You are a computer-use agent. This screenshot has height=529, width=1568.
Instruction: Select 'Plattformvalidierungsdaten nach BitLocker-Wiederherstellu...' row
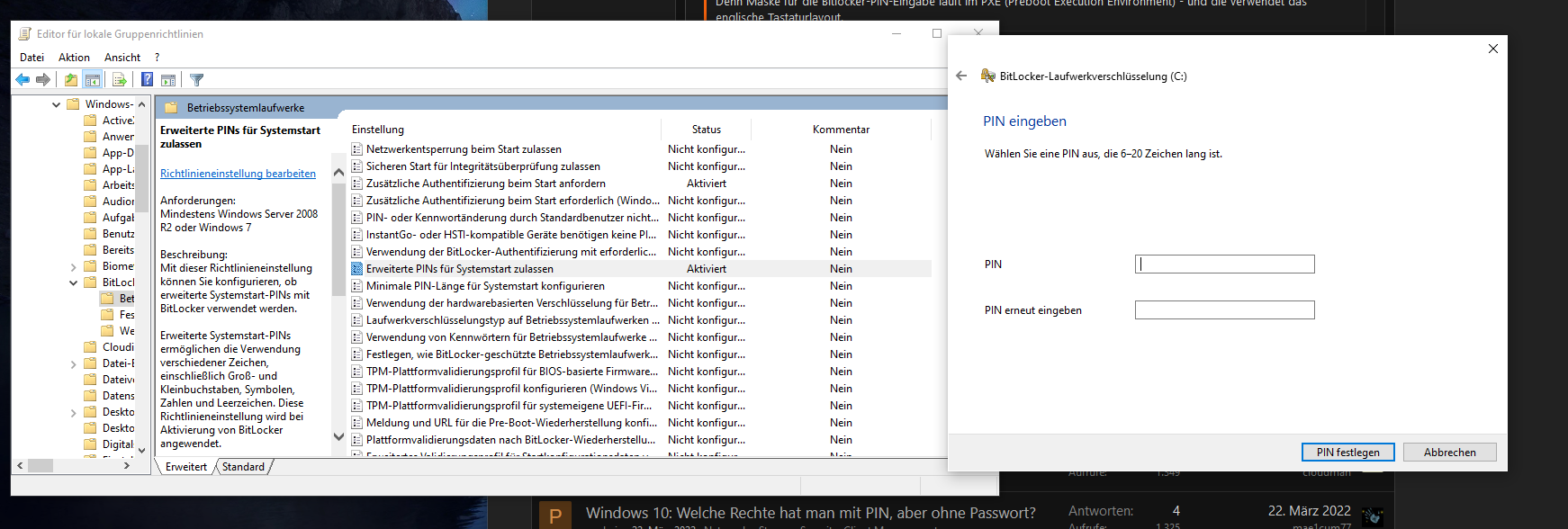pos(640,440)
